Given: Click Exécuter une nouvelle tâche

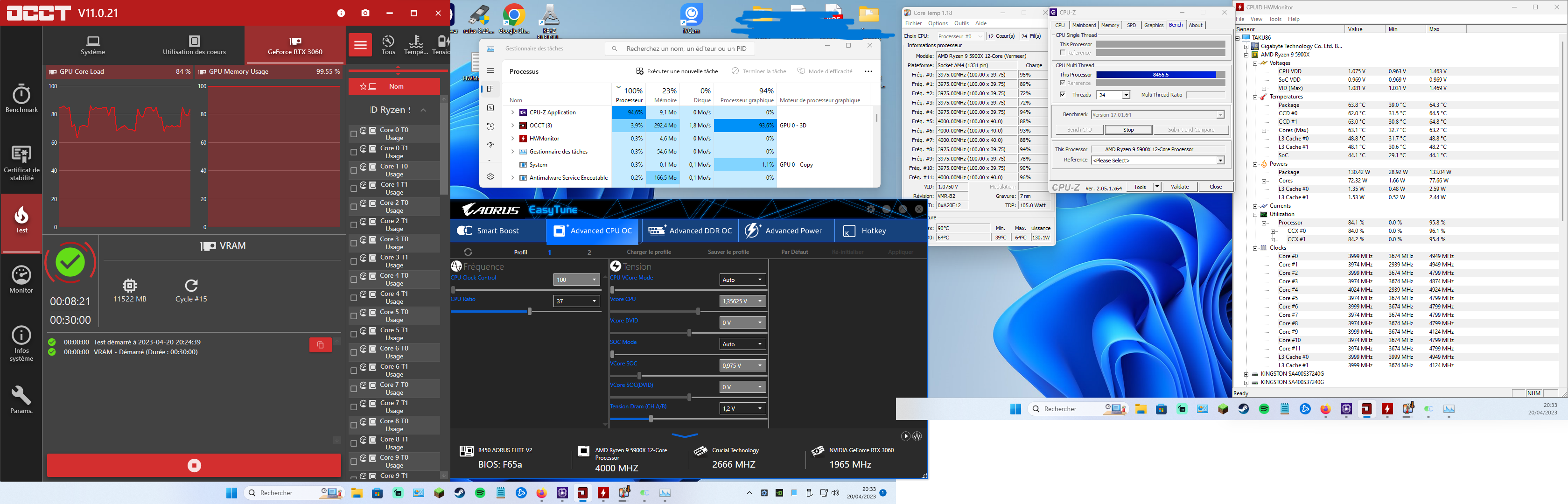Looking at the screenshot, I should pyautogui.click(x=676, y=71).
